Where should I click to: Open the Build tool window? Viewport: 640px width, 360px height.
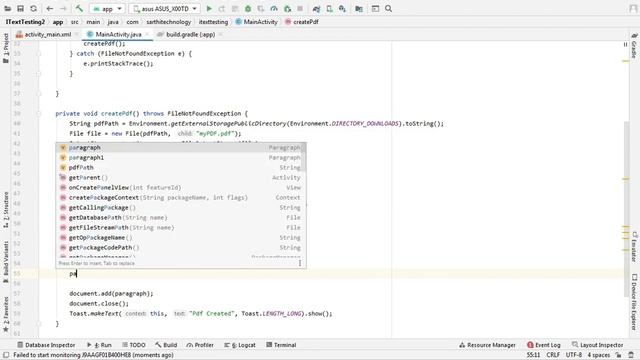click(166, 345)
